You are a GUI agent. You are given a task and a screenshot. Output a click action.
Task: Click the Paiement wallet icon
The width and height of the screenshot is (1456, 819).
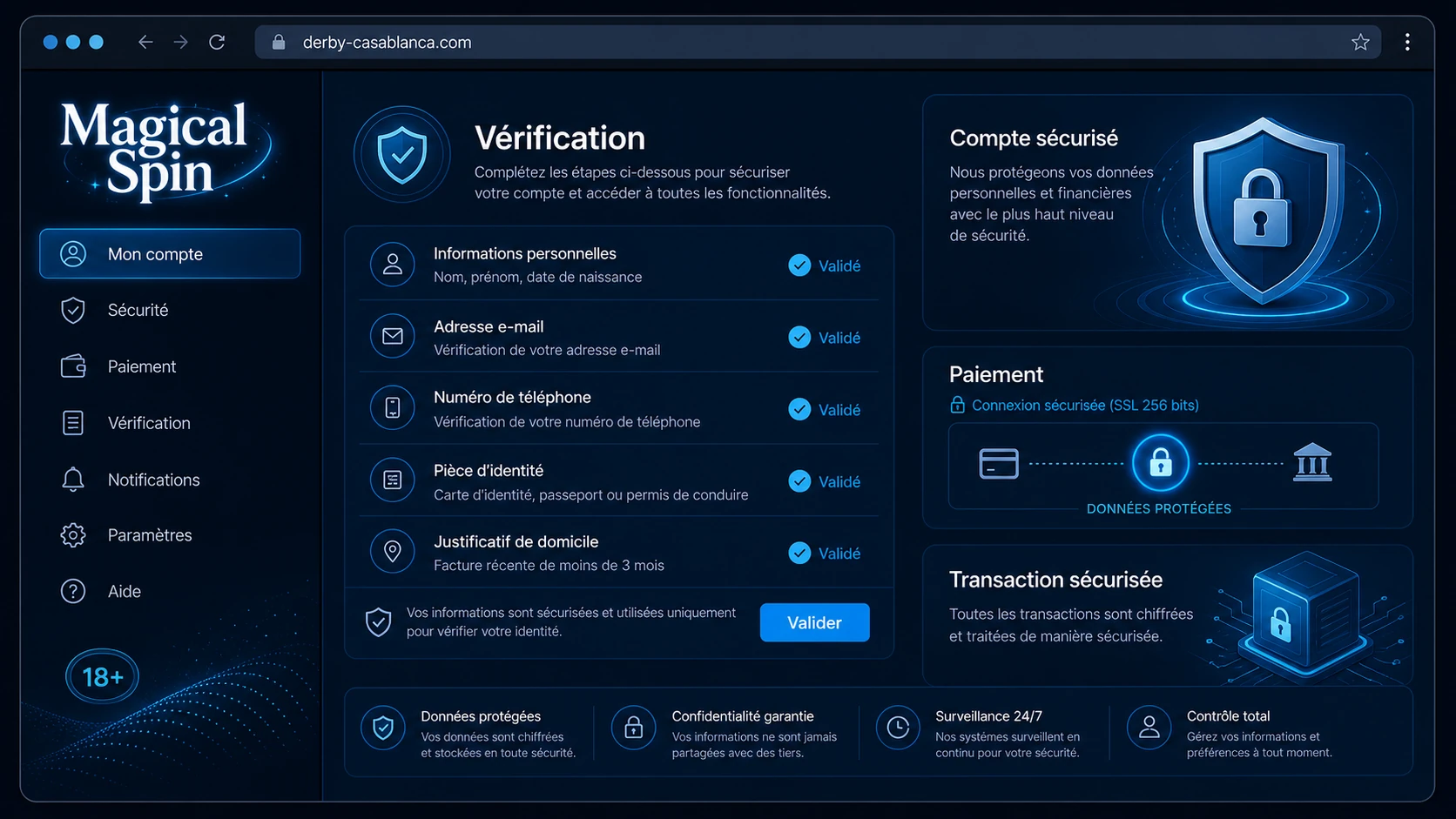pos(73,366)
